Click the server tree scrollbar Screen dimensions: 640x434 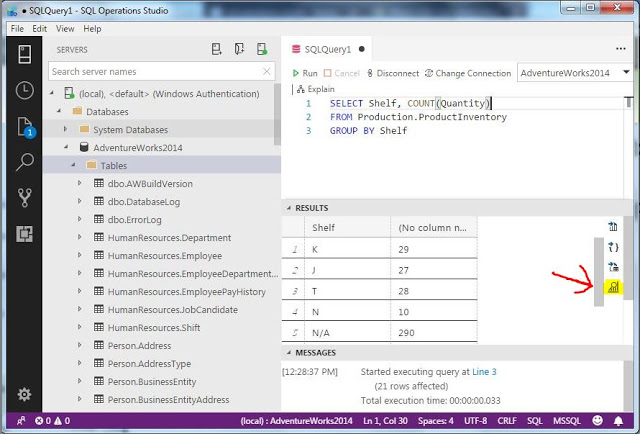tap(277, 114)
